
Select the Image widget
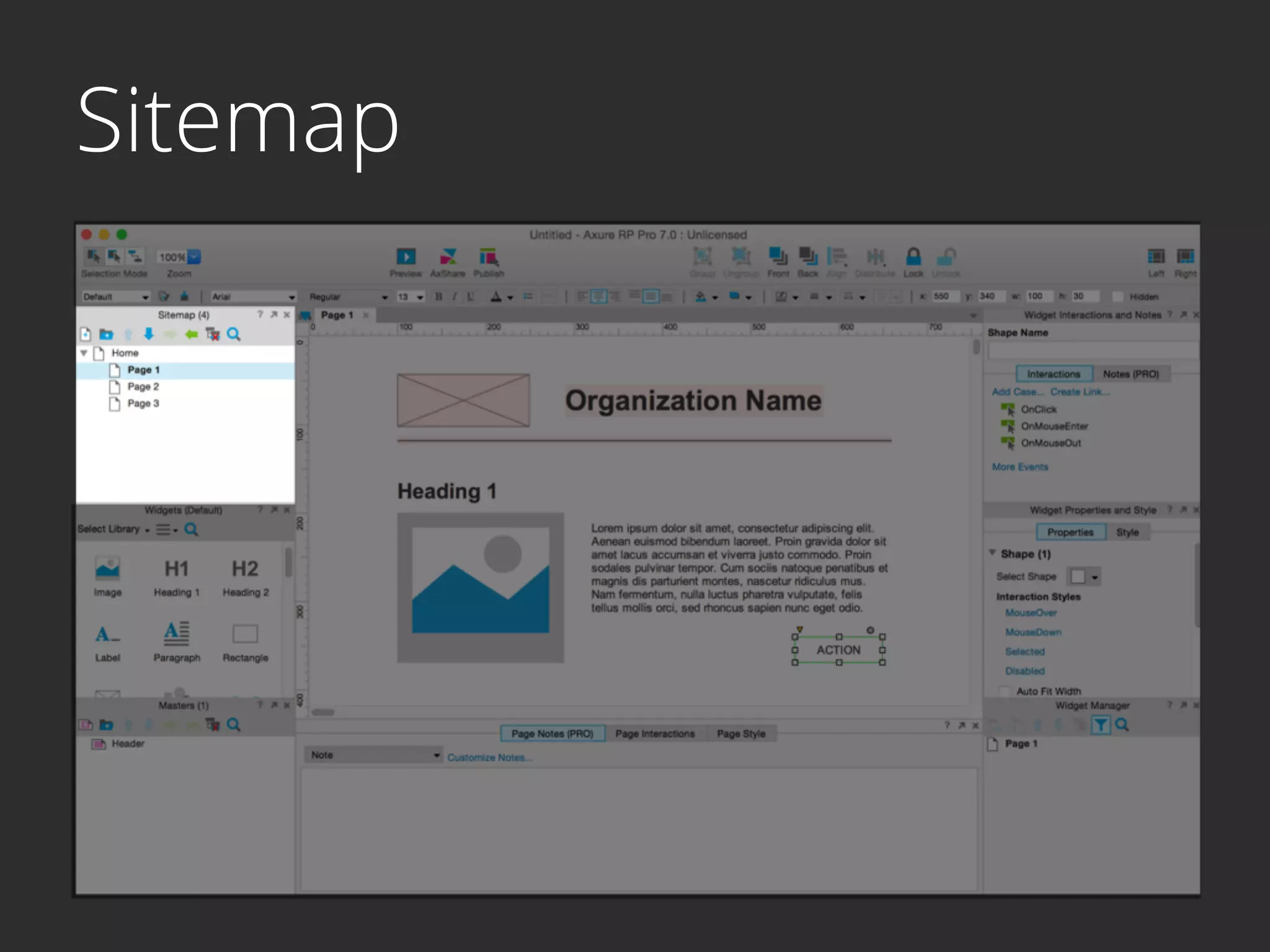pos(107,576)
